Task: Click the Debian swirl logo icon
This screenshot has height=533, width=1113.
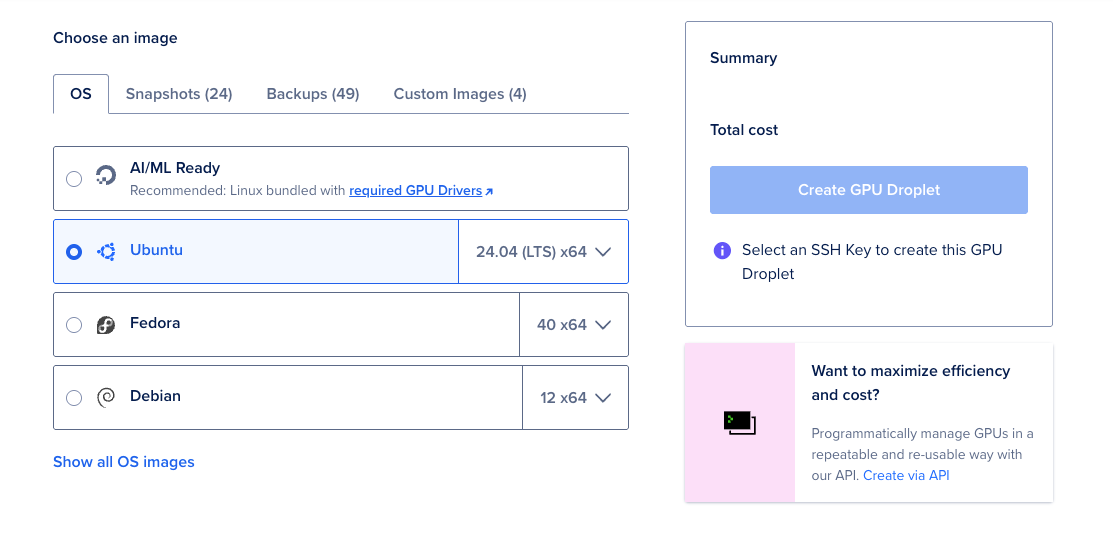Action: coord(106,397)
